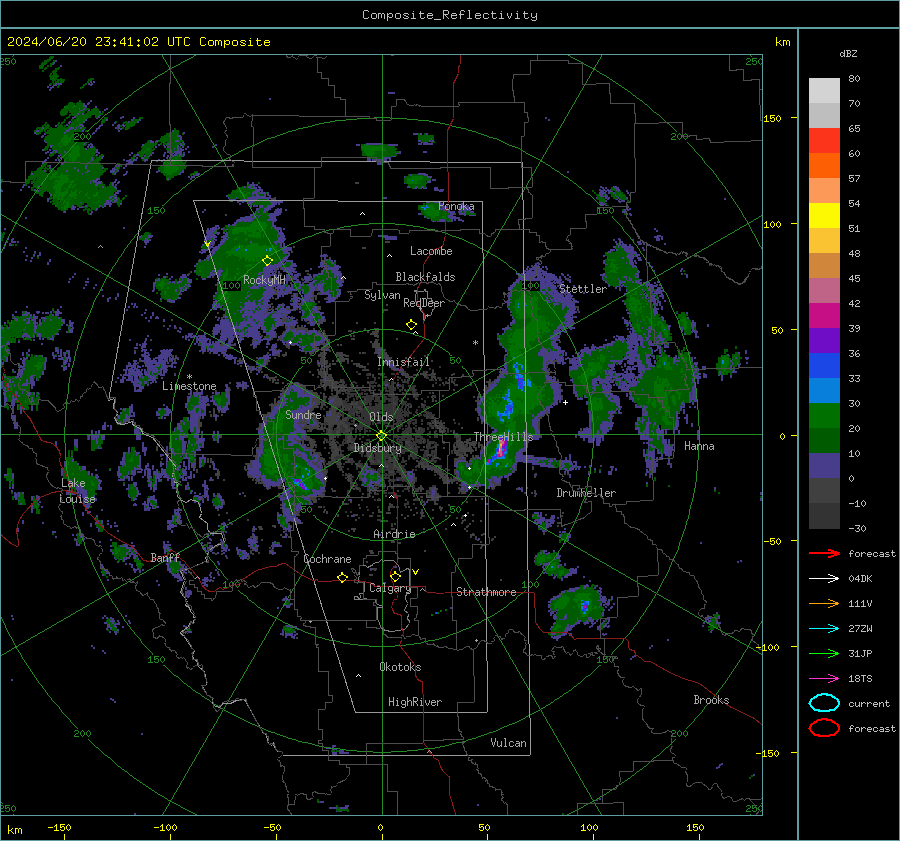The width and height of the screenshot is (900, 841).
Task: Click the dBZ legend heading
Action: tap(848, 54)
